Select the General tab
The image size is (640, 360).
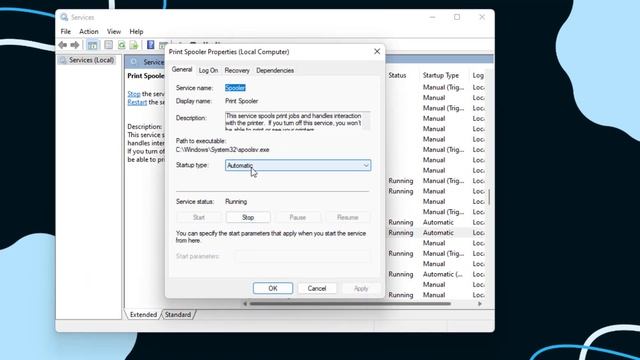(x=182, y=69)
